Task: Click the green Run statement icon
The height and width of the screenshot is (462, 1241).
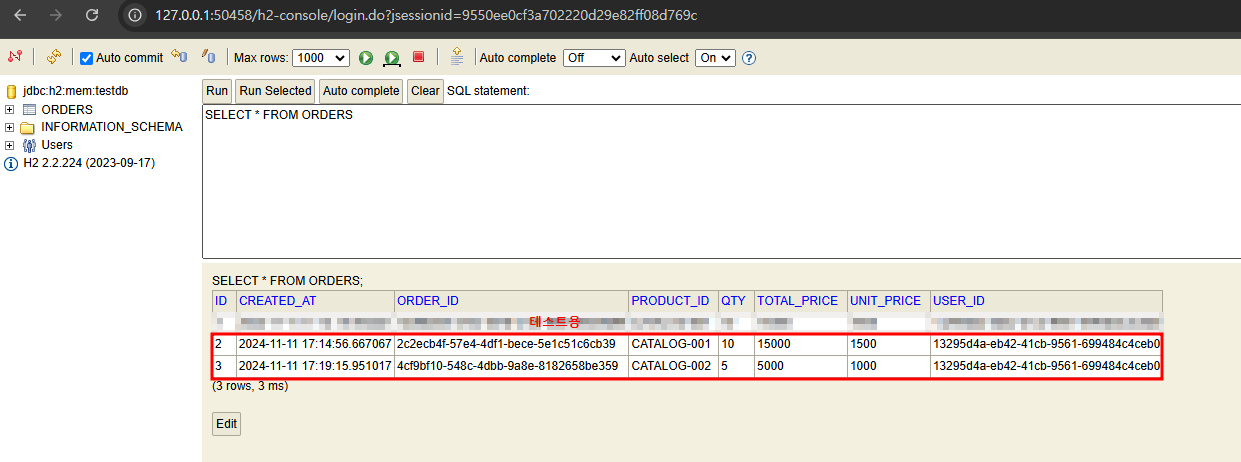Action: (366, 58)
